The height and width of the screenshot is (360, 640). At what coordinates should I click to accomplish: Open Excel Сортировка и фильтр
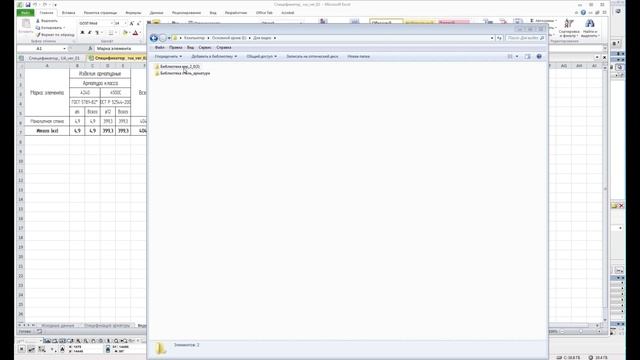pos(569,28)
